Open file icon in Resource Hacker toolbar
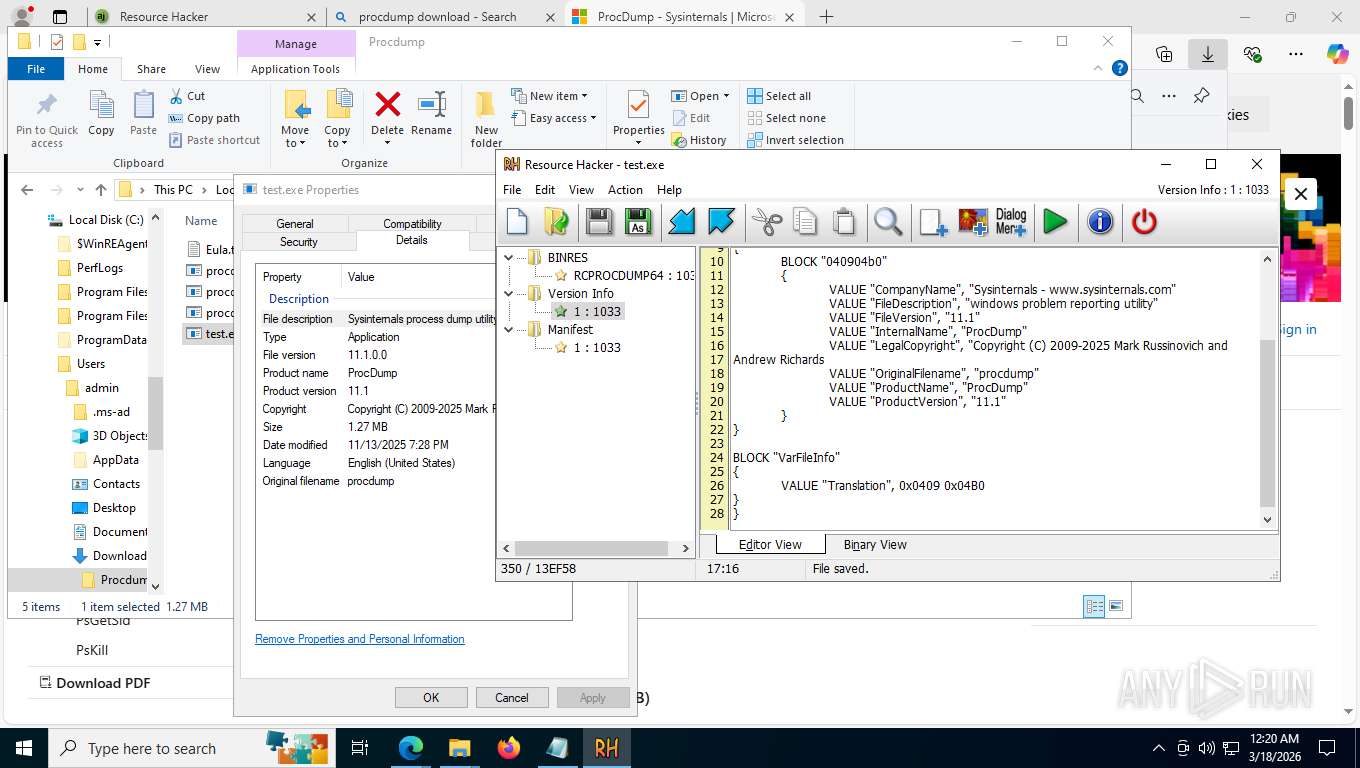Image resolution: width=1360 pixels, height=768 pixels. click(x=557, y=222)
